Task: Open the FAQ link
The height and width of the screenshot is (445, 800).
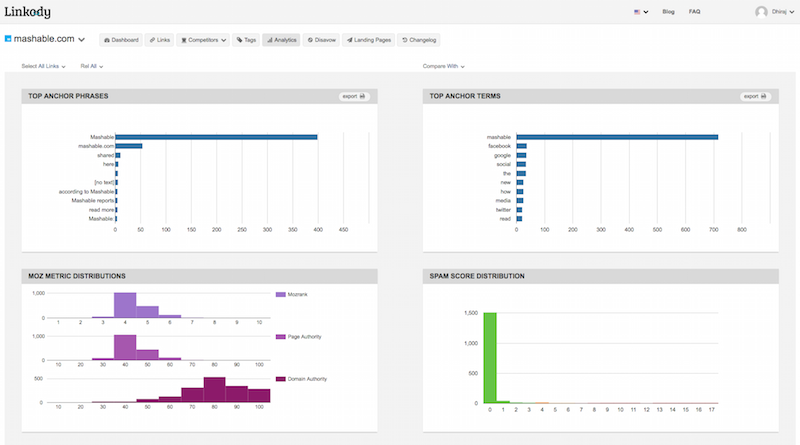Action: coord(694,11)
